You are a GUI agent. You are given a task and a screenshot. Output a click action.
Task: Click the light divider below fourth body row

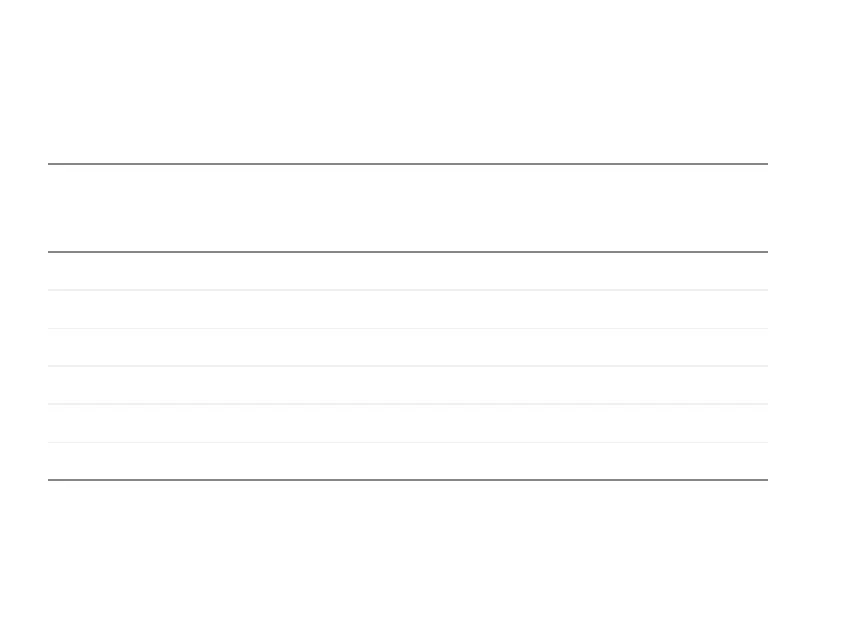tap(408, 404)
